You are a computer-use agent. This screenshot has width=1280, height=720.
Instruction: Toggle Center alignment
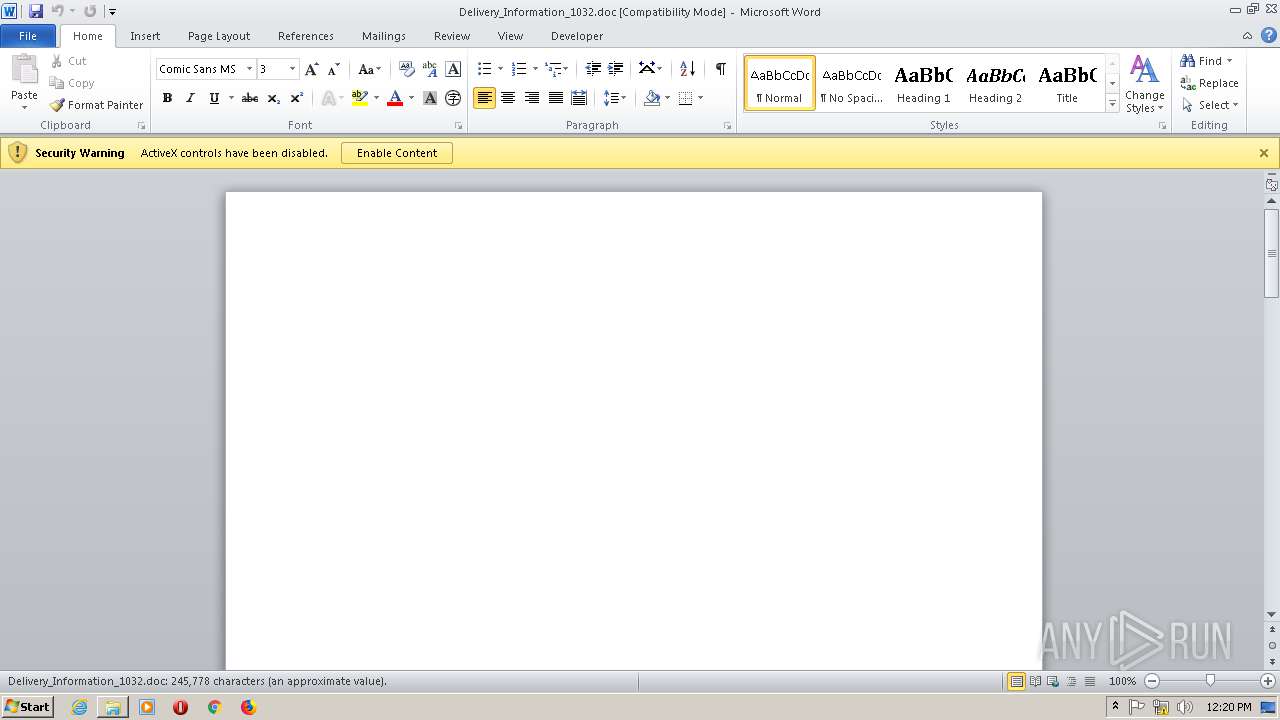coord(508,98)
